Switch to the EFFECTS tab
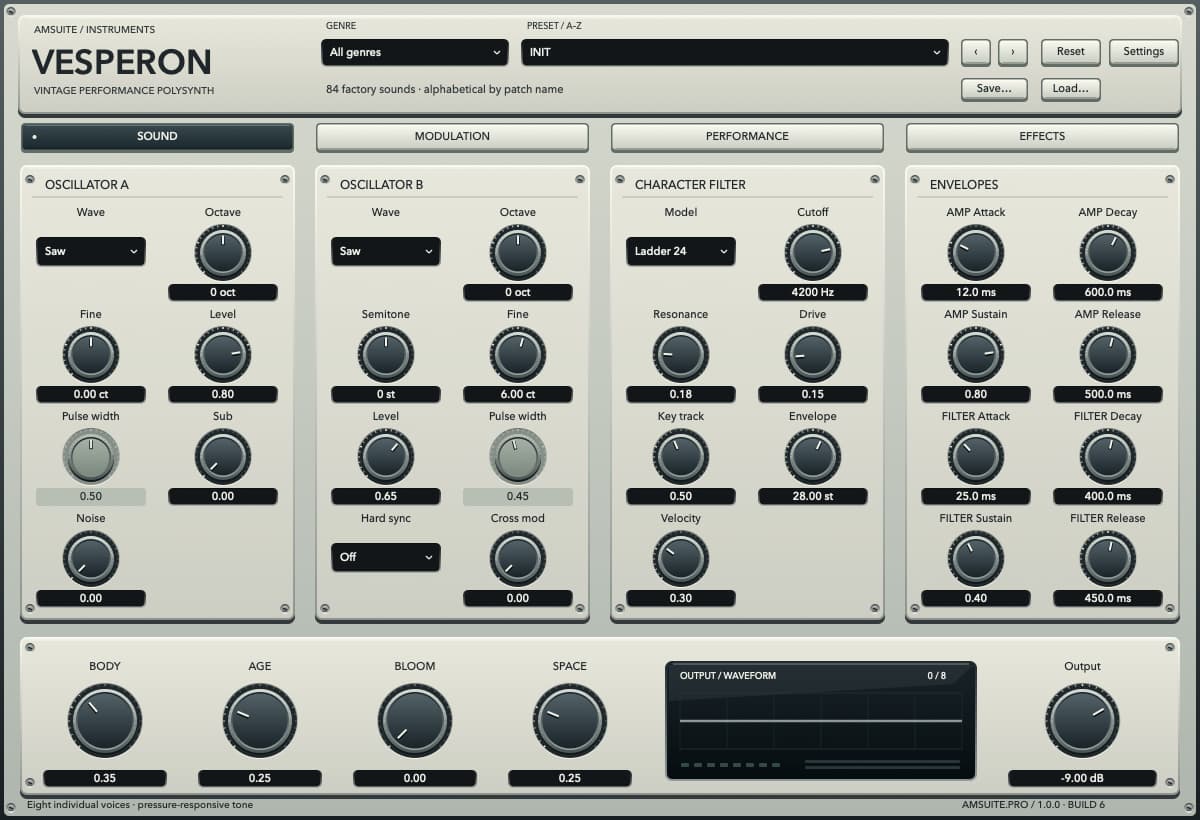This screenshot has width=1200, height=820. (1042, 137)
